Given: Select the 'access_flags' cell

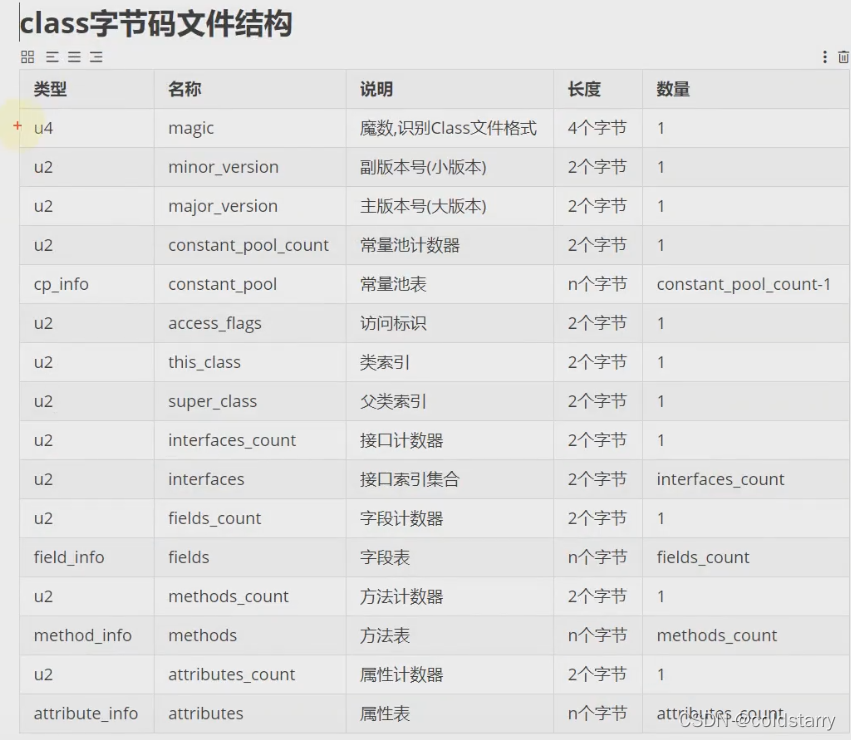Looking at the screenshot, I should click(x=215, y=324).
